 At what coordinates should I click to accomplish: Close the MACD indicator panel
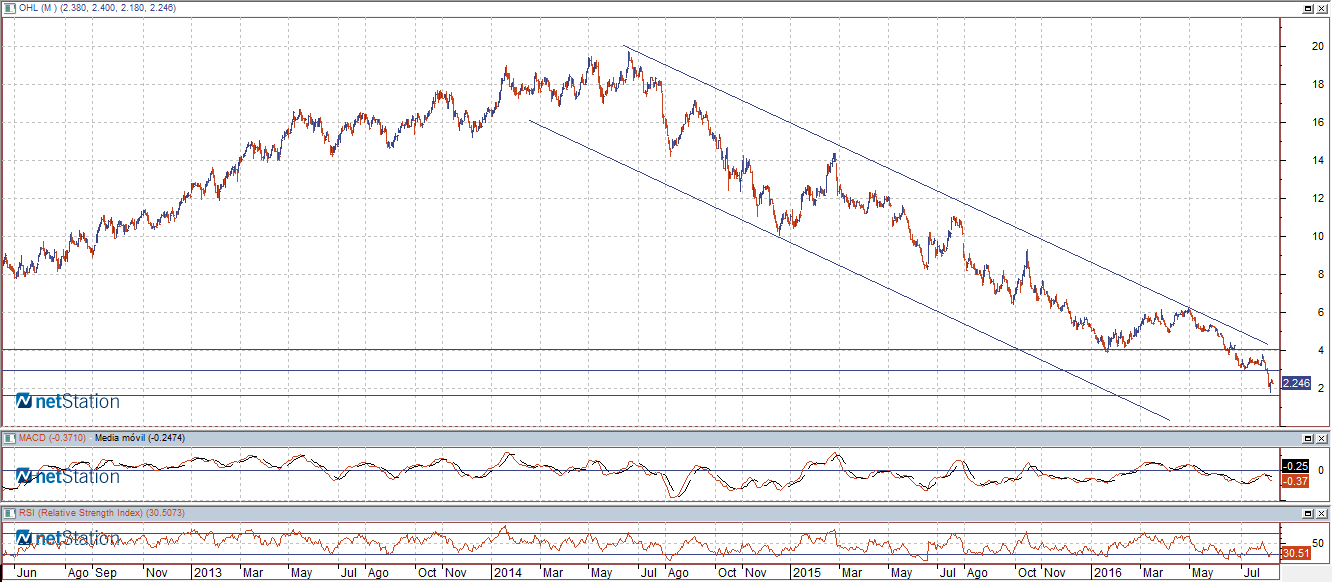tap(1323, 439)
